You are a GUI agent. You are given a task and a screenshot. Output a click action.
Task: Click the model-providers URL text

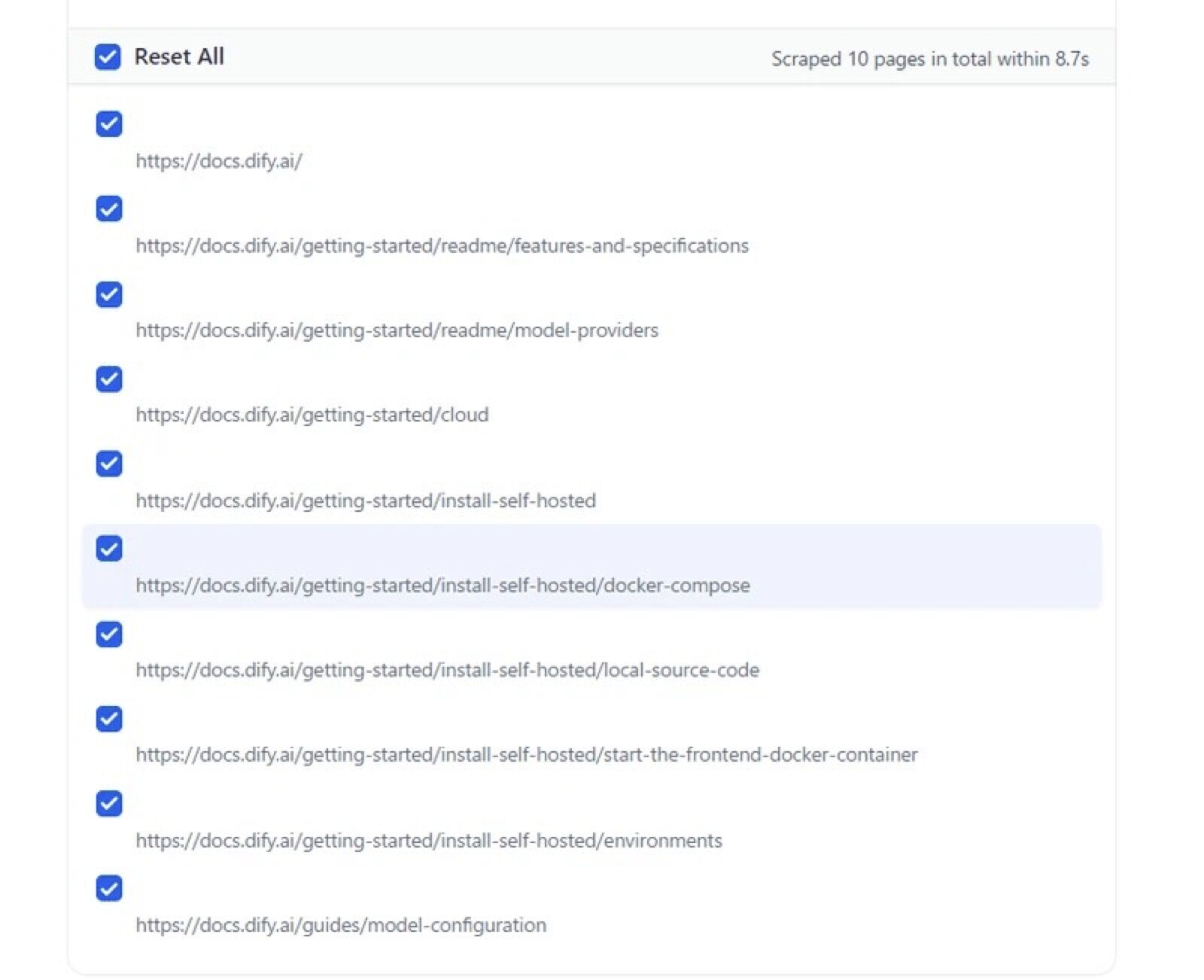397,330
